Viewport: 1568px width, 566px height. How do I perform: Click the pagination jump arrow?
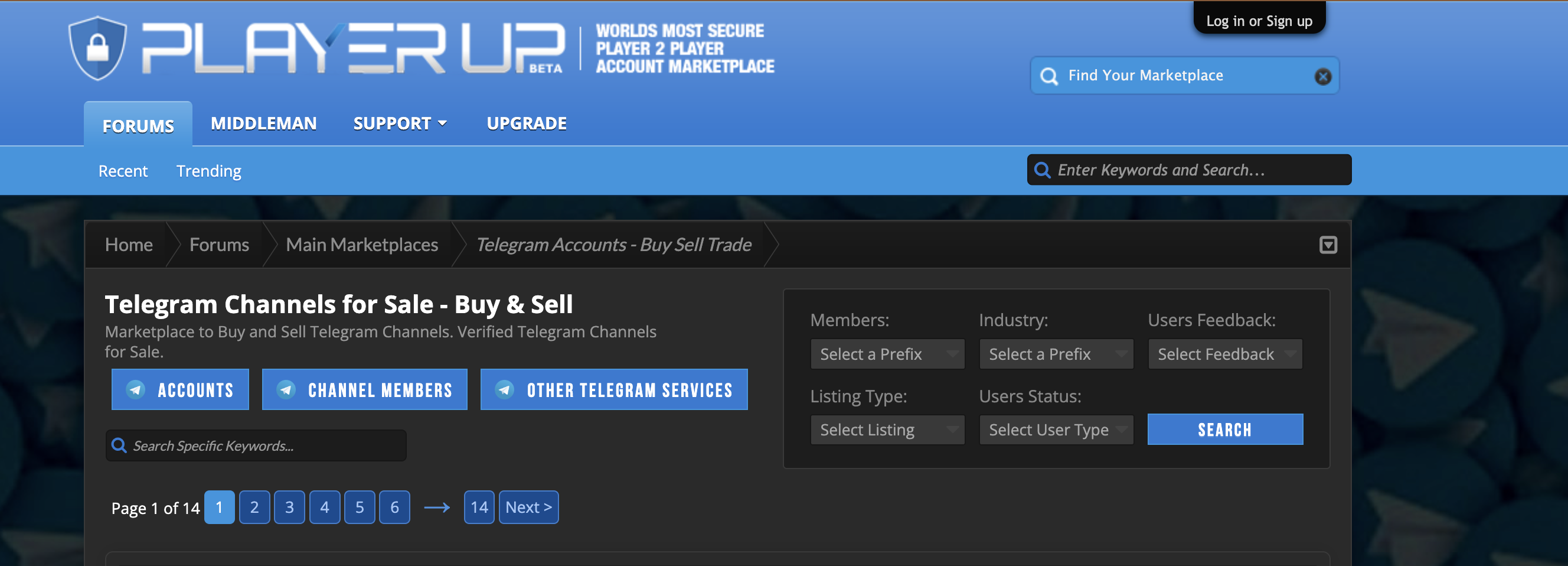437,508
